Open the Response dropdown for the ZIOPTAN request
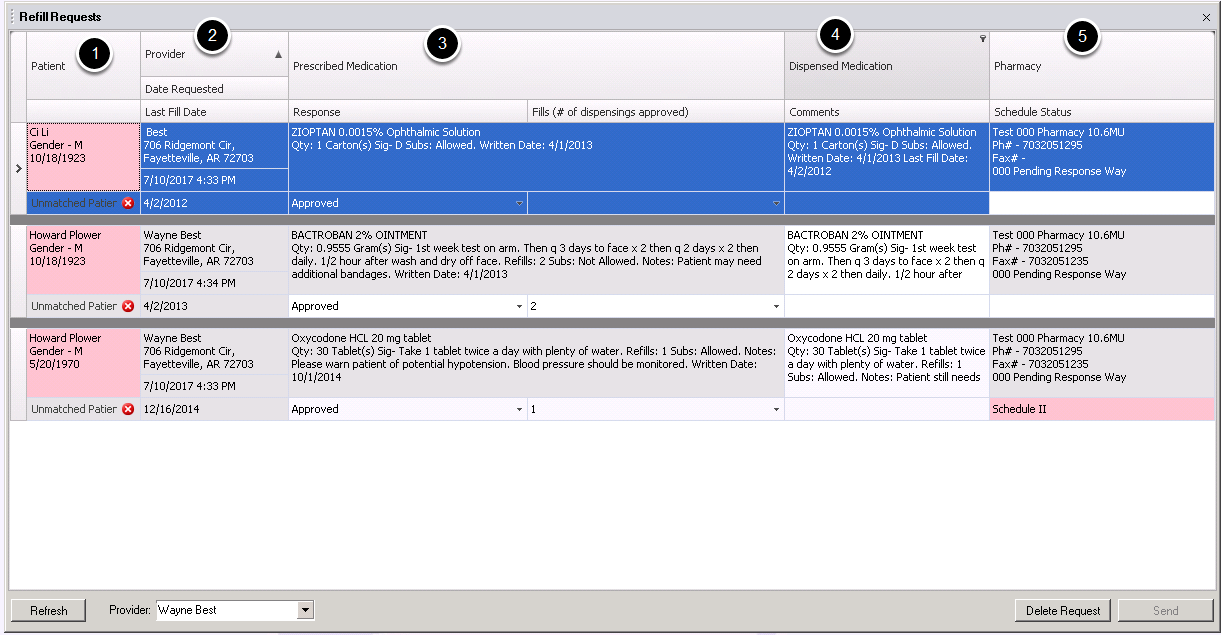This screenshot has height=635, width=1221. (519, 202)
